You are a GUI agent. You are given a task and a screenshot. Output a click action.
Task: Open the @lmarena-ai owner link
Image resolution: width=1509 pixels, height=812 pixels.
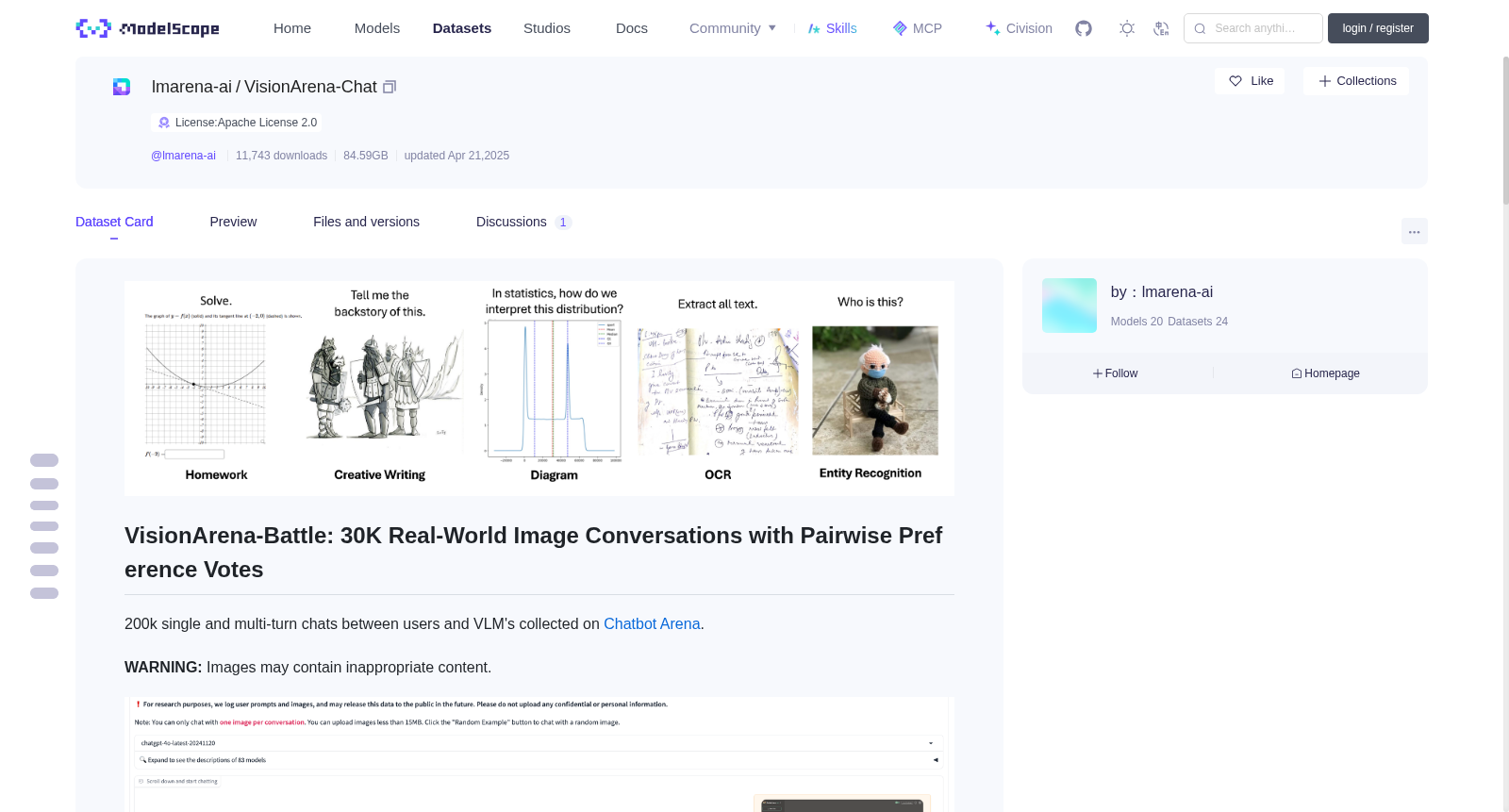(x=183, y=156)
